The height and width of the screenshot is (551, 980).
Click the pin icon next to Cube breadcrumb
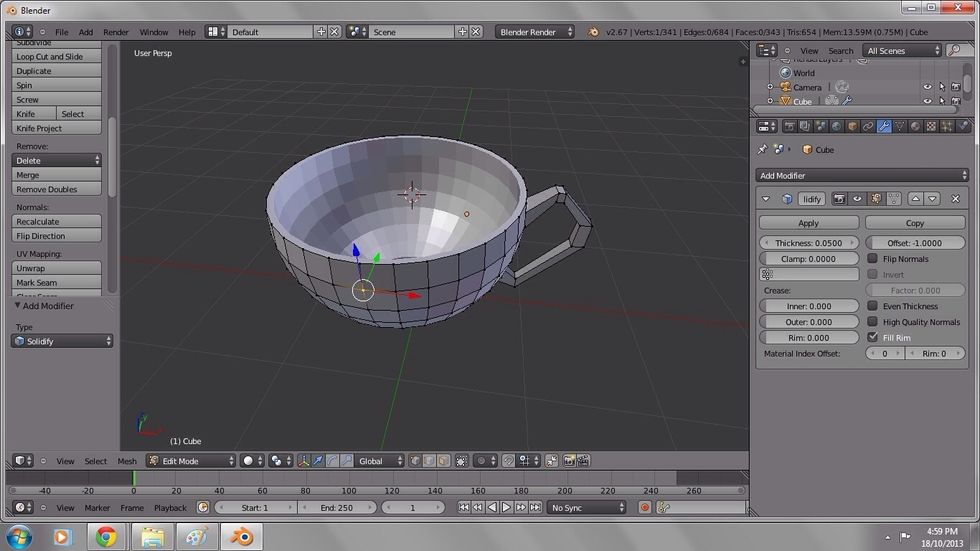tap(762, 149)
